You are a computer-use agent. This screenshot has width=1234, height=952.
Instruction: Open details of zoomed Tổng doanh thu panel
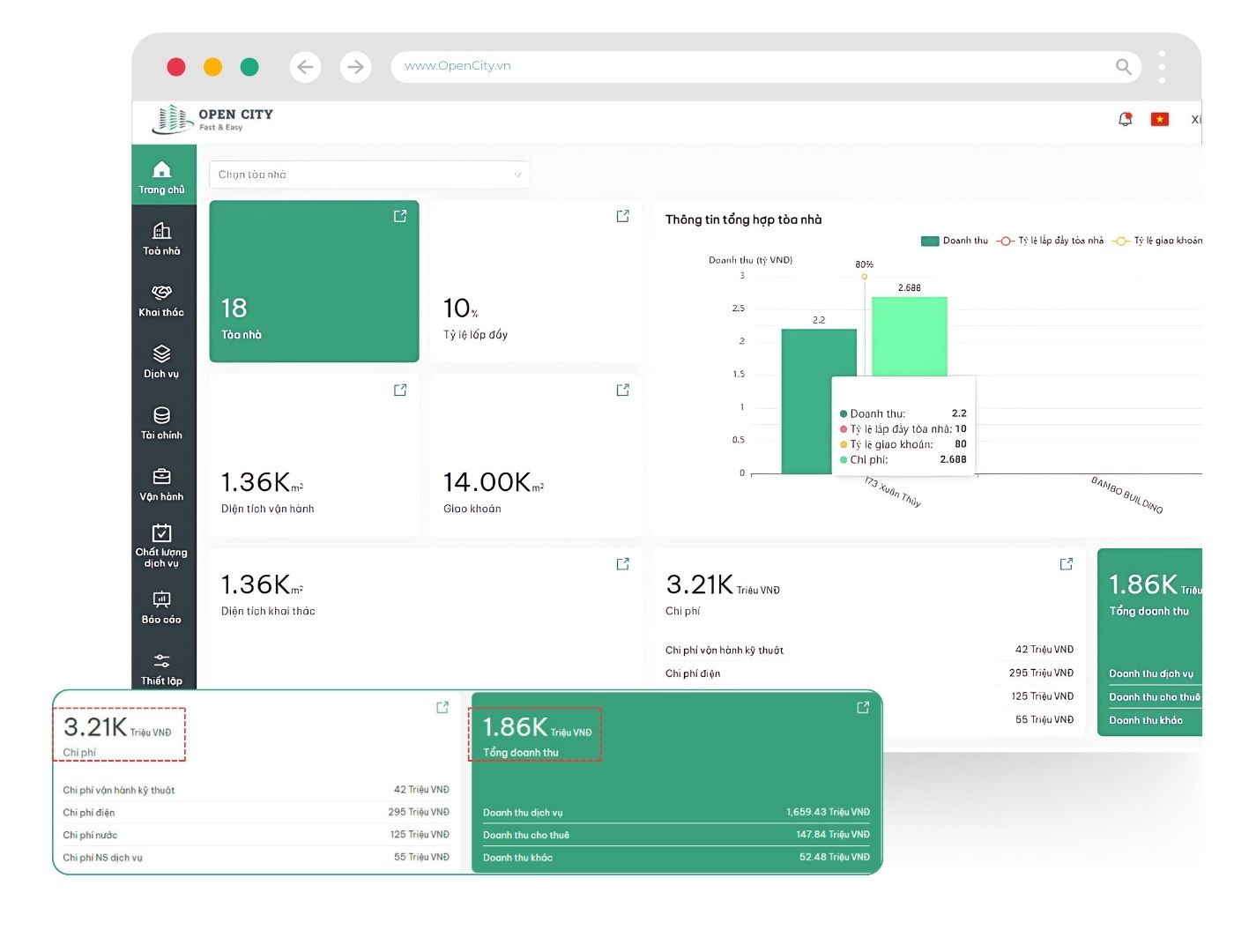point(863,708)
